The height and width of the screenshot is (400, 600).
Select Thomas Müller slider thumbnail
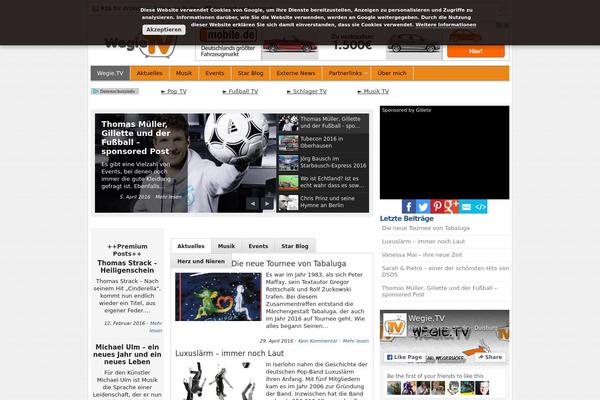(x=289, y=123)
